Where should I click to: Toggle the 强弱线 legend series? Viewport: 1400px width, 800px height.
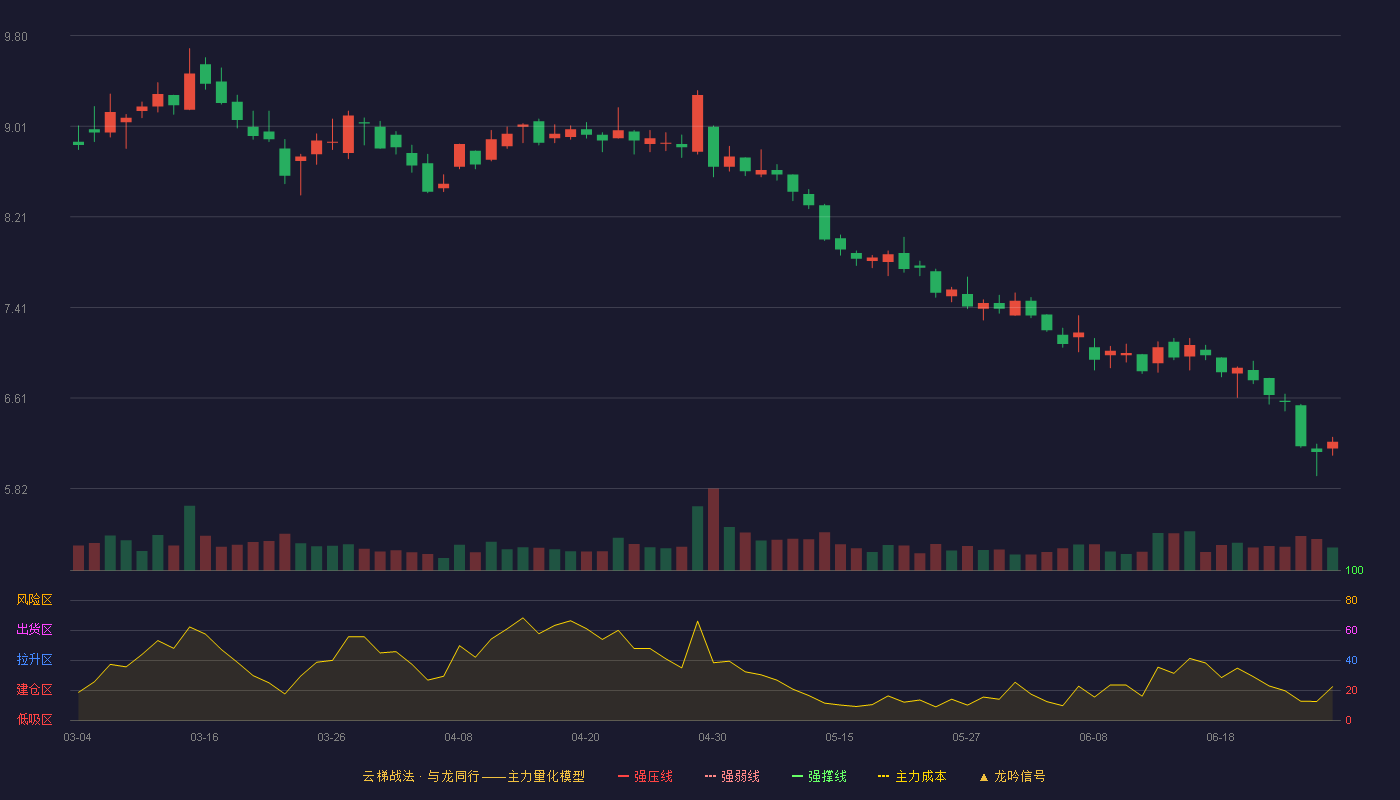tap(732, 776)
